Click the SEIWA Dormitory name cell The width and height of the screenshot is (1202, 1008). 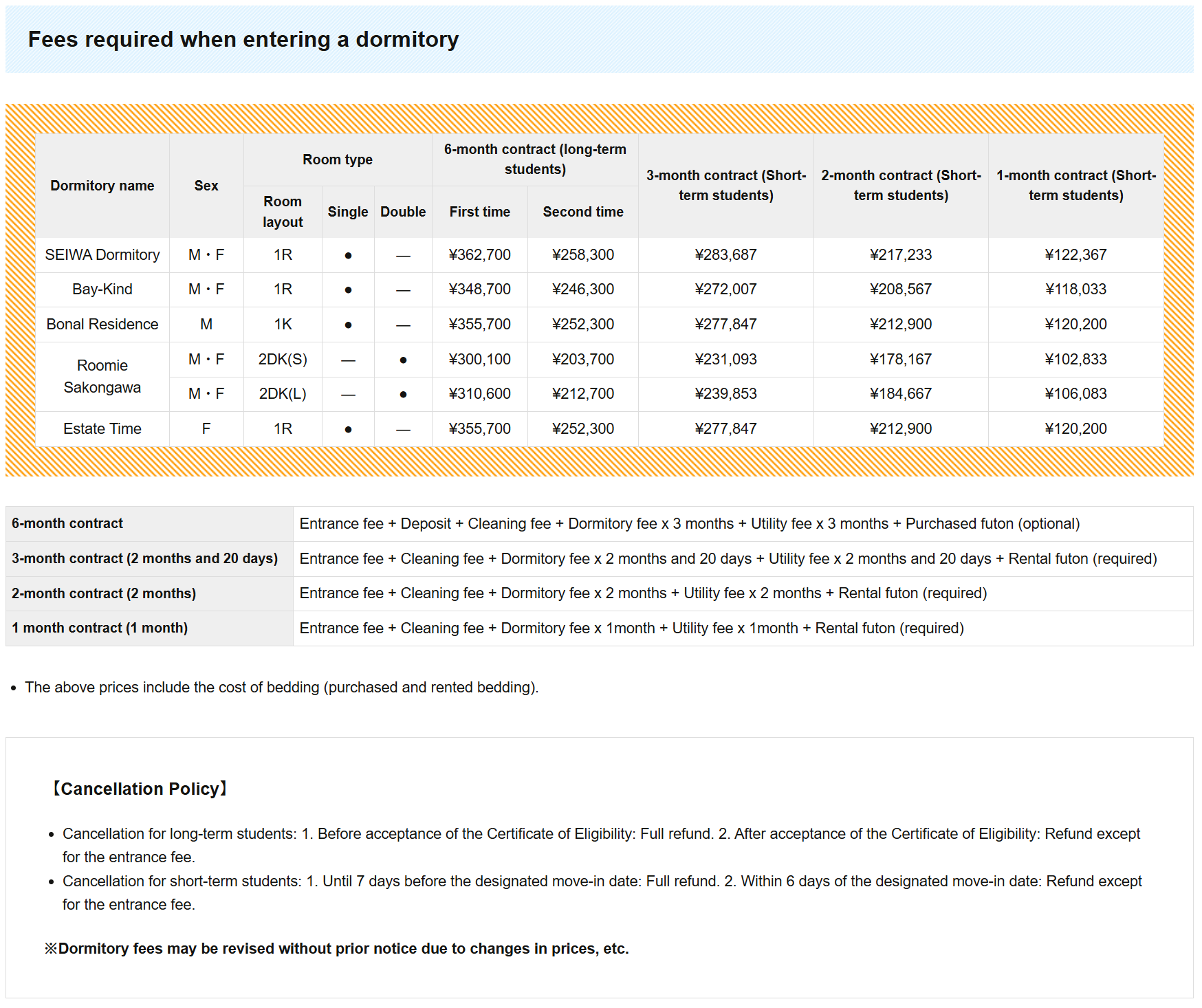pos(102,255)
